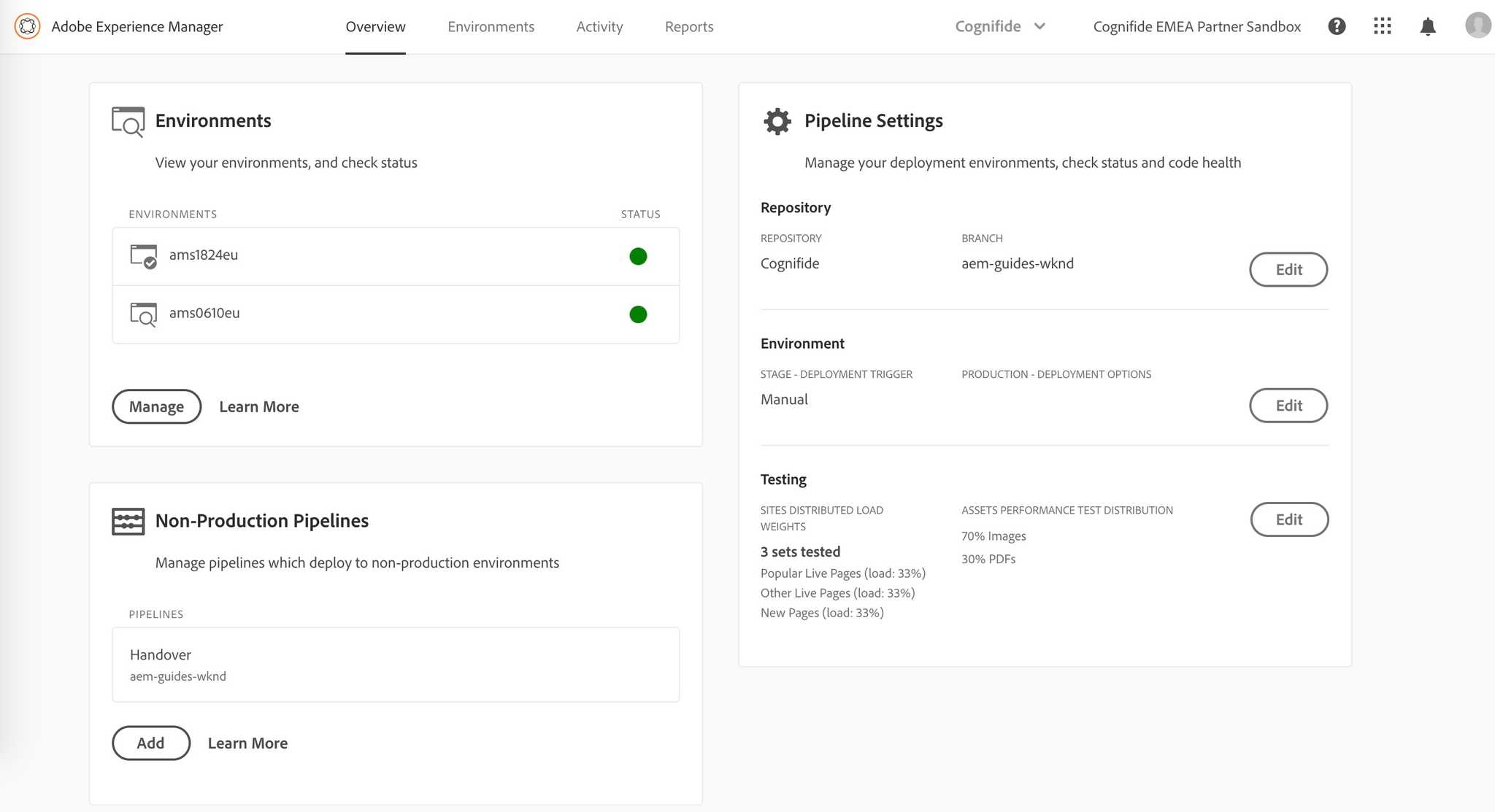Screen dimensions: 1495x812
Task: Click 'Other Live Pages (load: 33%)' text
Action: click(837, 593)
